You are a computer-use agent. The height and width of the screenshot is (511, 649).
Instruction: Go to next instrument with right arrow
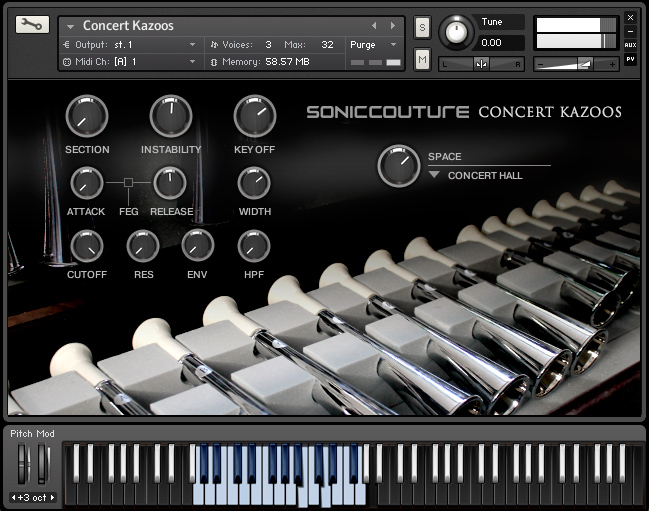click(x=392, y=26)
